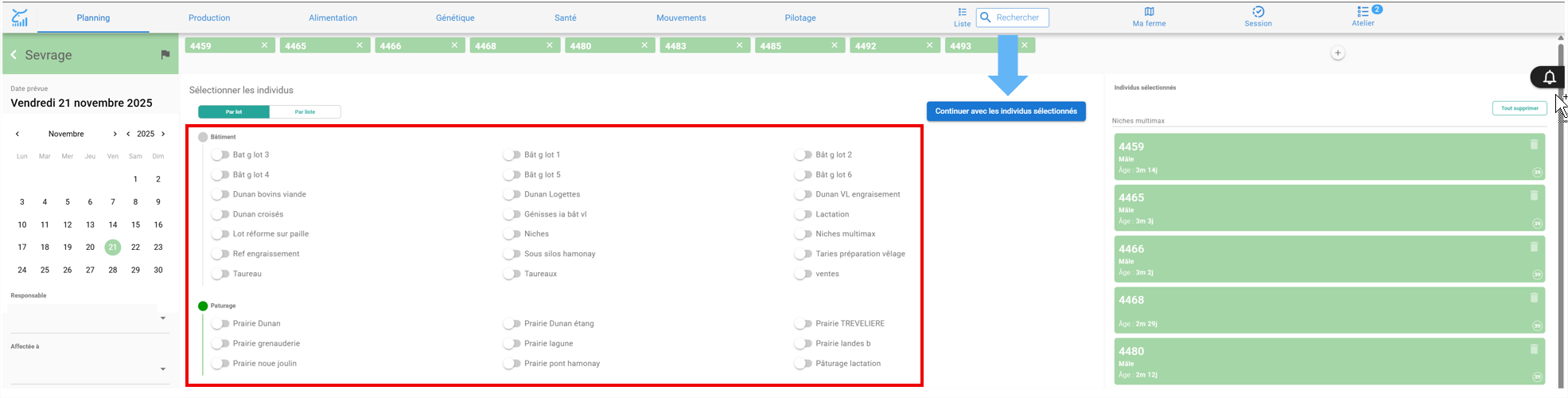The image size is (1568, 398).
Task: Go back using arrow beside Sevrage
Action: (x=14, y=55)
